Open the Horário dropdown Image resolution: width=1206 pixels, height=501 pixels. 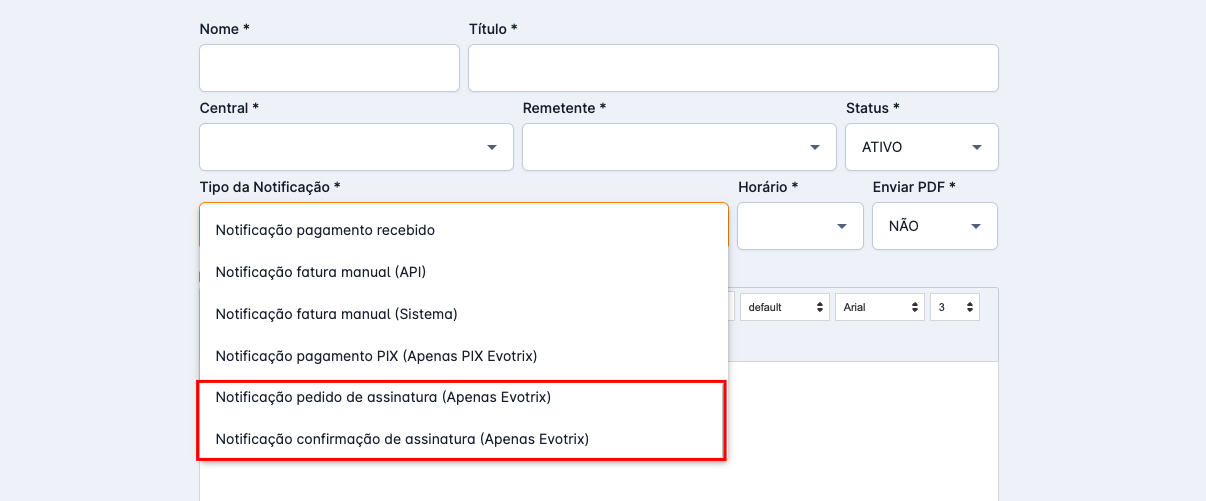(x=800, y=226)
